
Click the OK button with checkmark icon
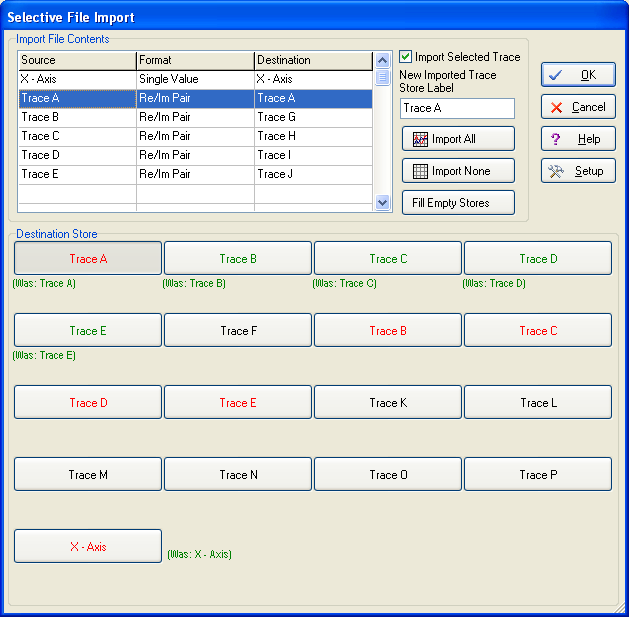(578, 75)
